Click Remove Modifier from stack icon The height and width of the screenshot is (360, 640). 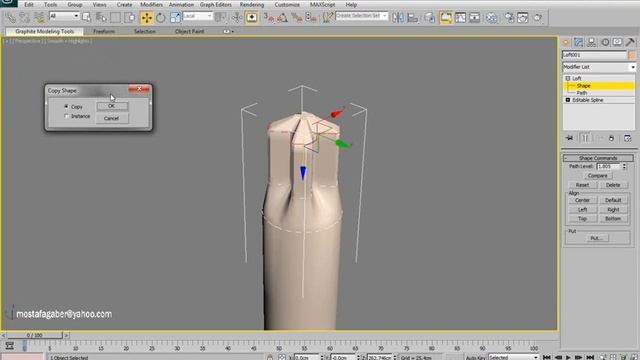tap(611, 138)
